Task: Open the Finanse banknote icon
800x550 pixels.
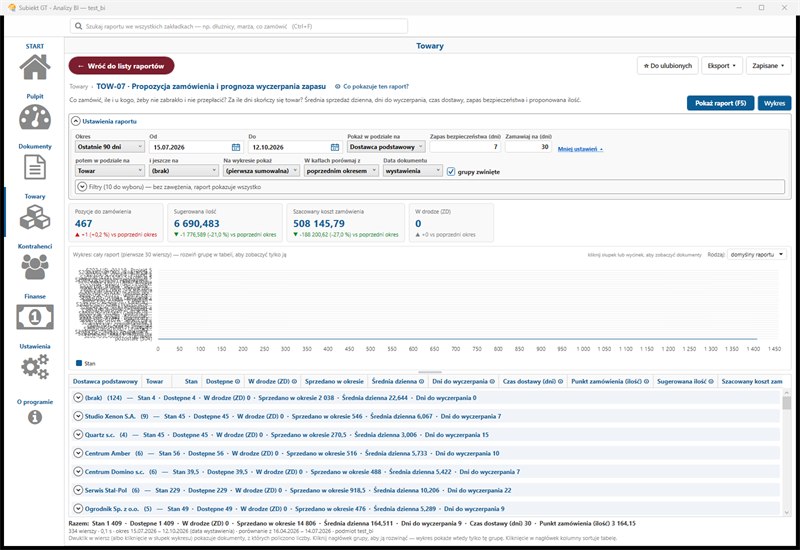Action: [35, 317]
